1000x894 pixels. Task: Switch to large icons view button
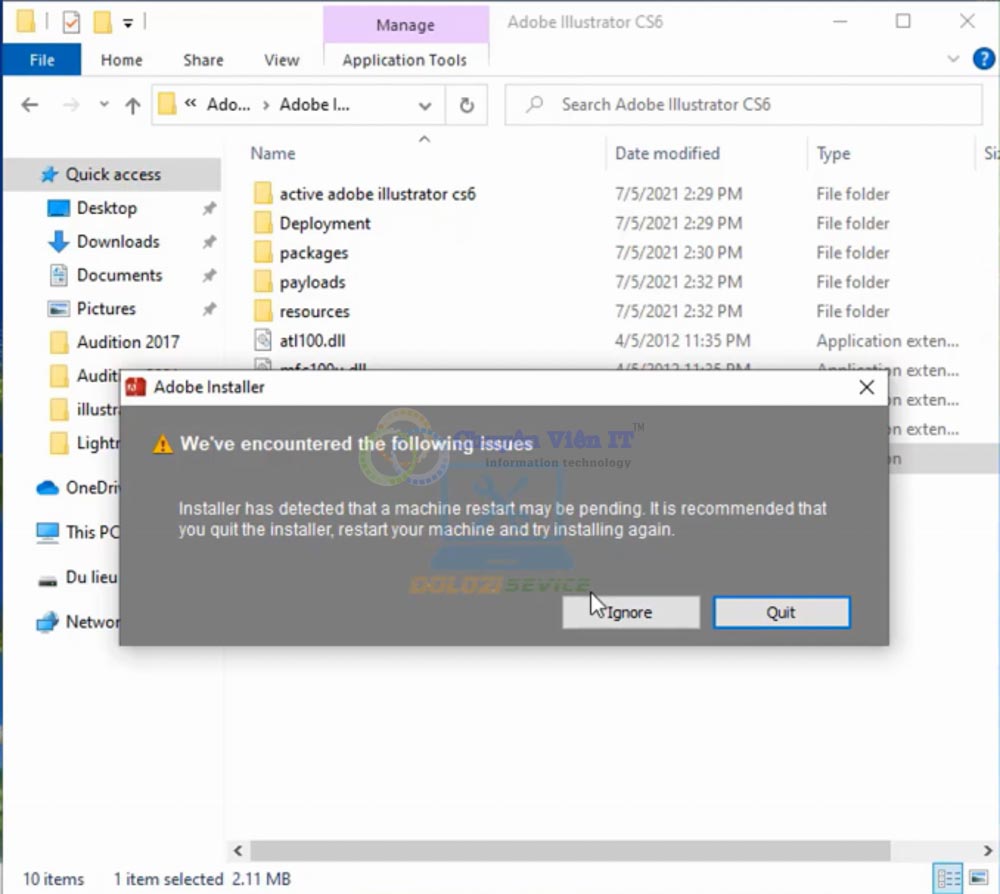point(979,877)
